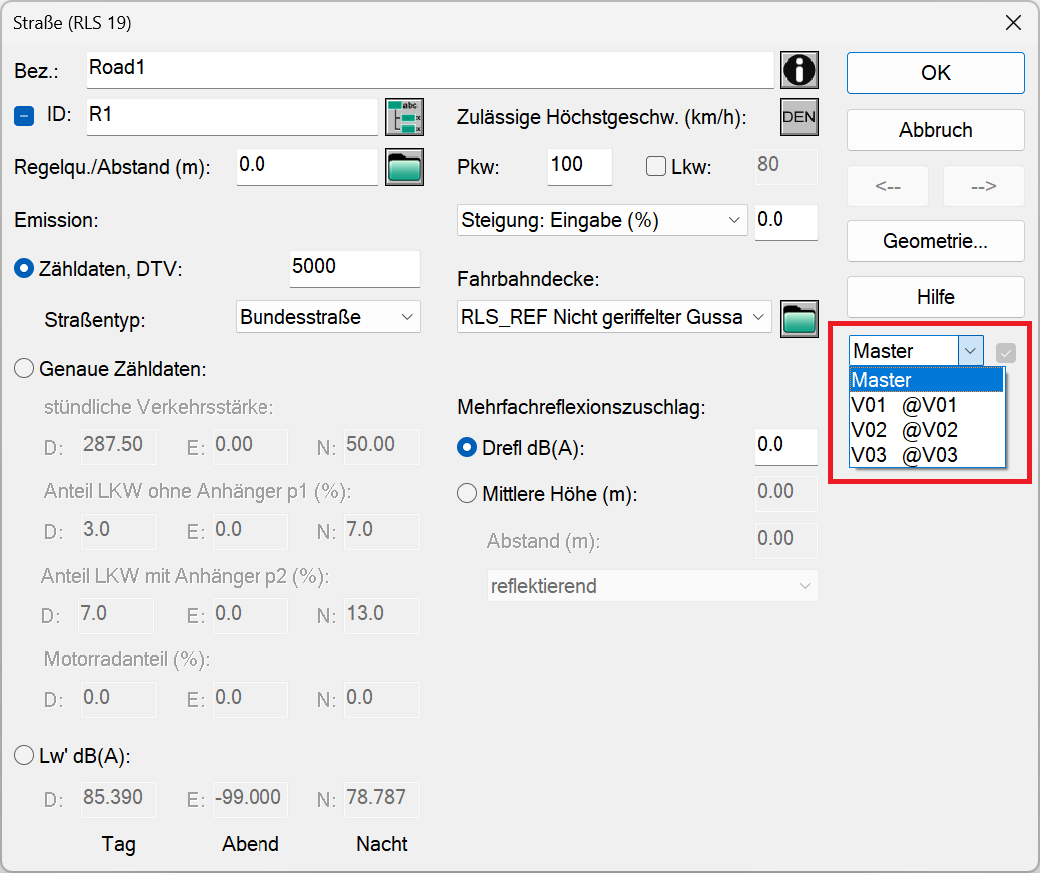Image resolution: width=1040 pixels, height=873 pixels.
Task: Open Fahrbahndecke RLS_REF dropdown
Action: point(614,317)
